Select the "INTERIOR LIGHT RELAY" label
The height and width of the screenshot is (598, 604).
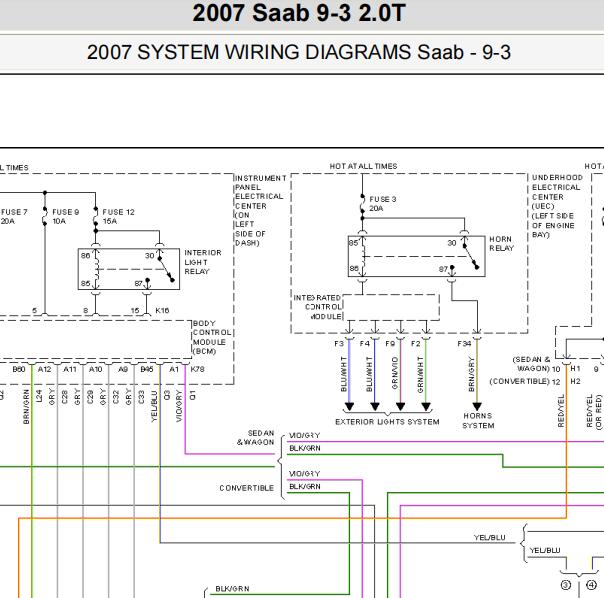203,262
